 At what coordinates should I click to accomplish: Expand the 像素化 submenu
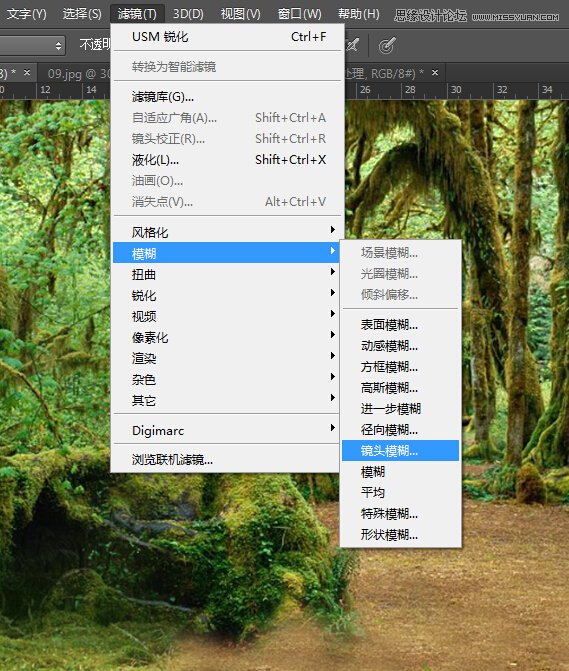tap(226, 337)
